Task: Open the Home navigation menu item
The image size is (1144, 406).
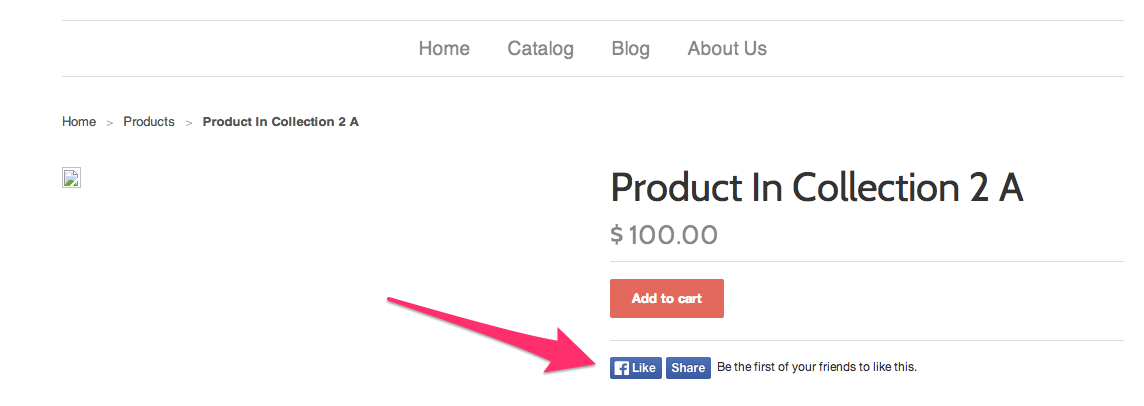Action: coord(444,49)
